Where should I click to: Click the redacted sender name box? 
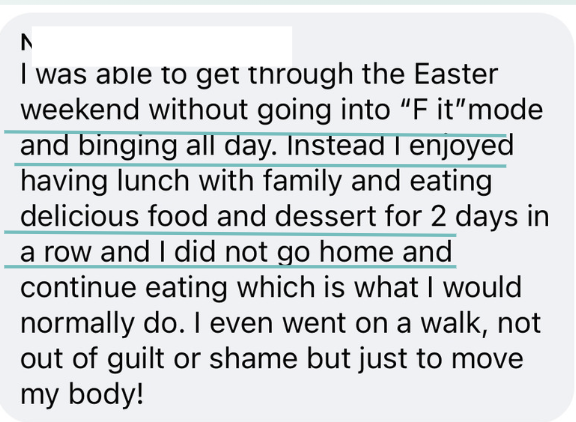pos(162,46)
